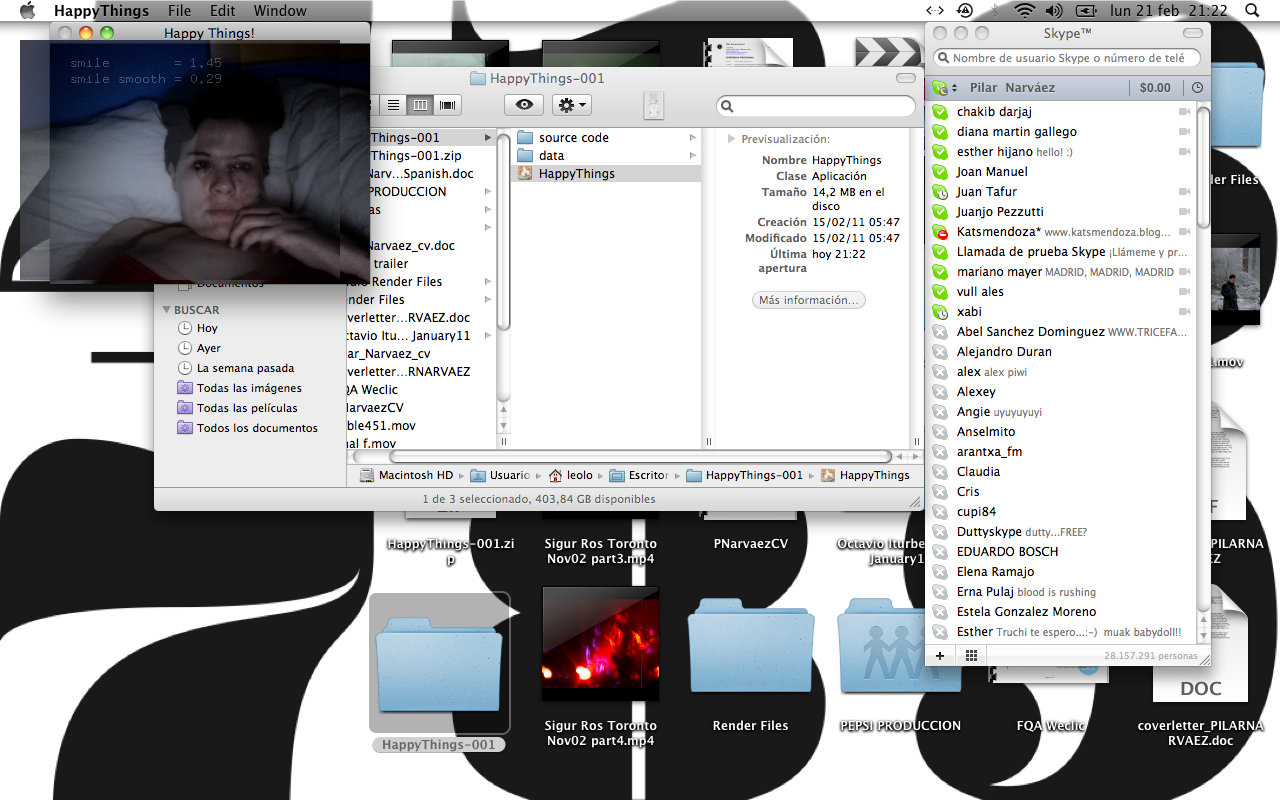Click the HappyThings application icon in Finder

pos(524,174)
